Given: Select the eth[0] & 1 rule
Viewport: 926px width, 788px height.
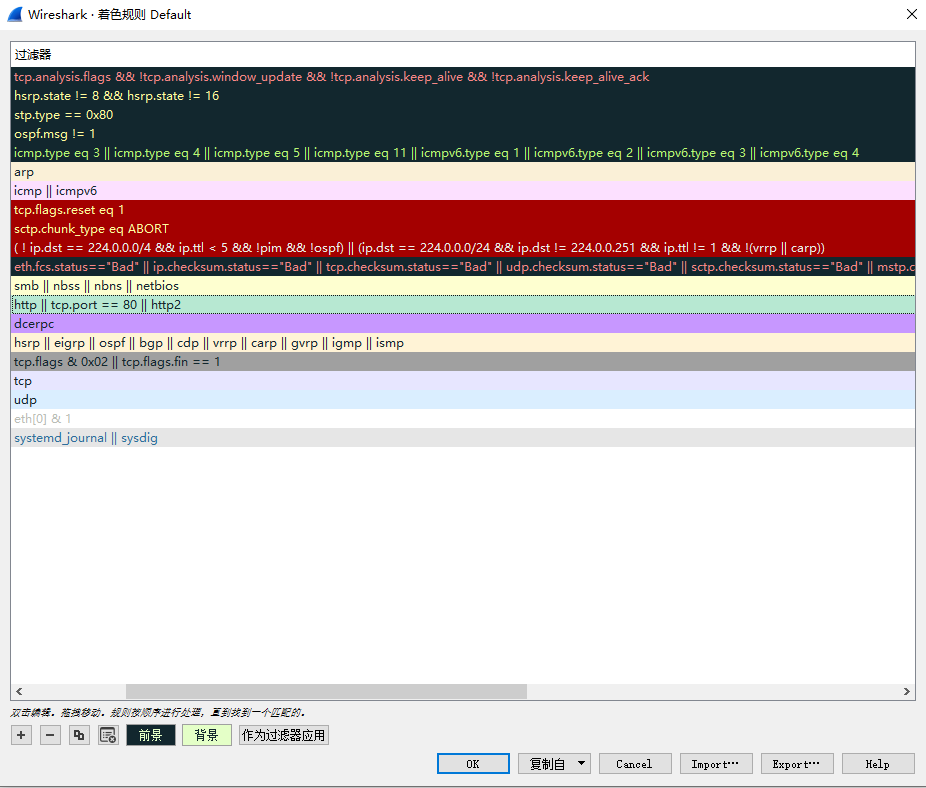Looking at the screenshot, I should (463, 419).
